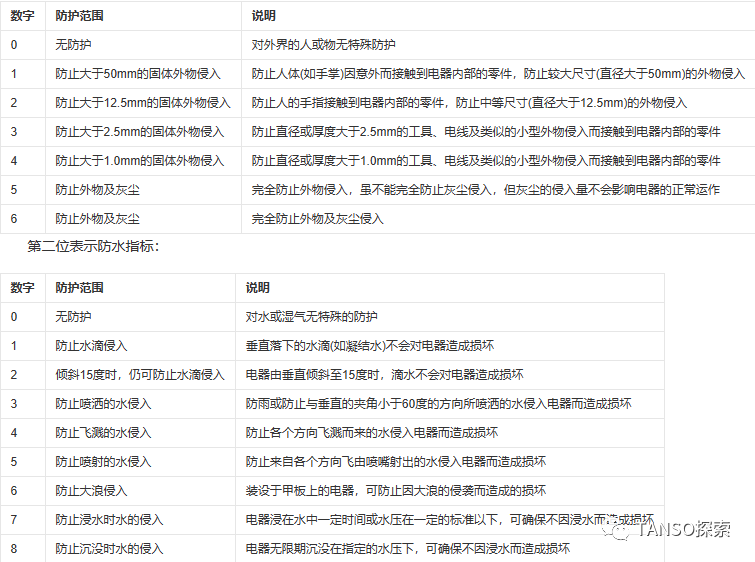Click description starting '装设于甲板上的电器'
This screenshot has height=562, width=755.
click(x=396, y=491)
